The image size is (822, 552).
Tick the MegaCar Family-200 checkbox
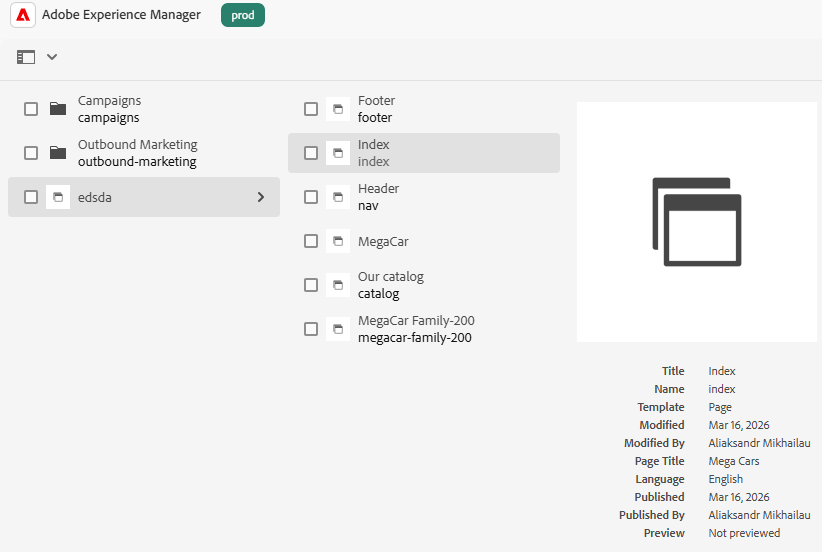pos(311,329)
